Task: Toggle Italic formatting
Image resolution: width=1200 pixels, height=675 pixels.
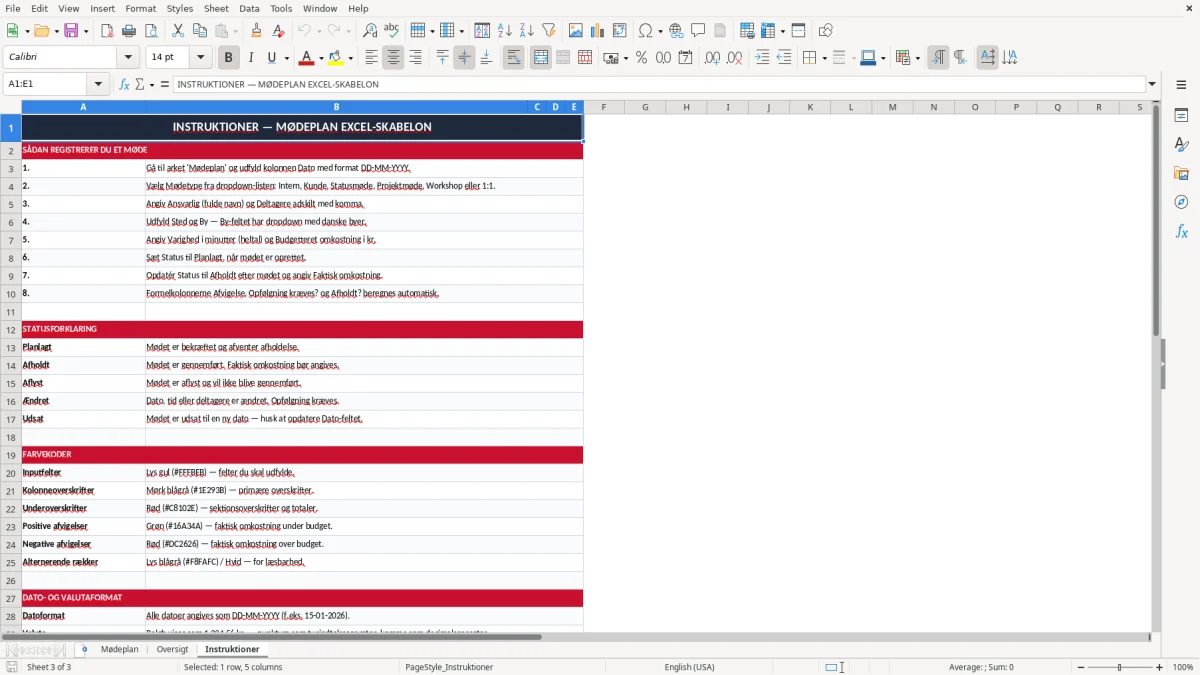Action: pyautogui.click(x=250, y=58)
